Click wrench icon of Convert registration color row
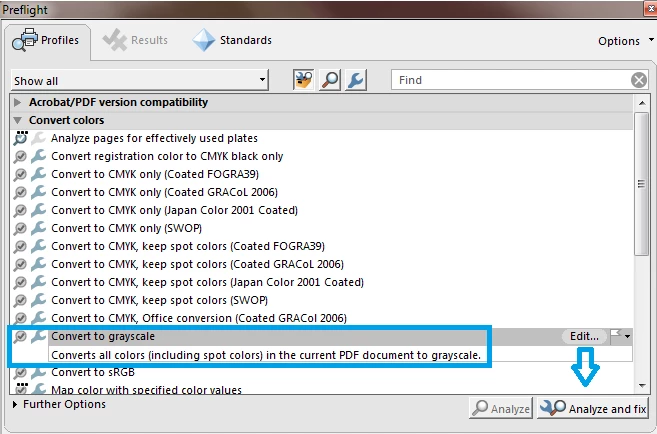 39,156
